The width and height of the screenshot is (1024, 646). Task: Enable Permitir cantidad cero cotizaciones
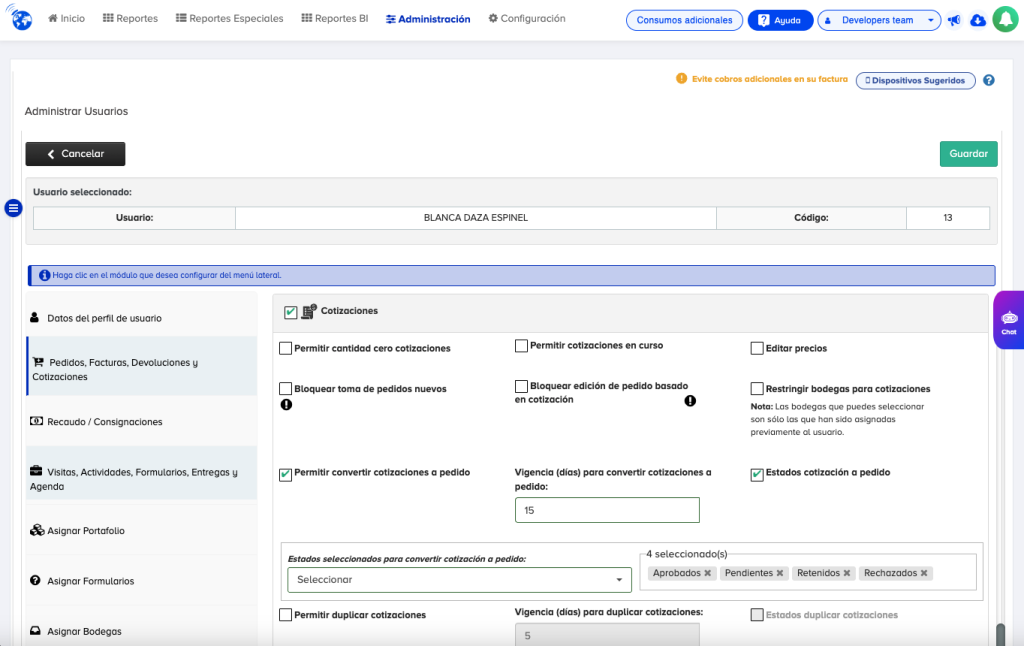(x=287, y=348)
